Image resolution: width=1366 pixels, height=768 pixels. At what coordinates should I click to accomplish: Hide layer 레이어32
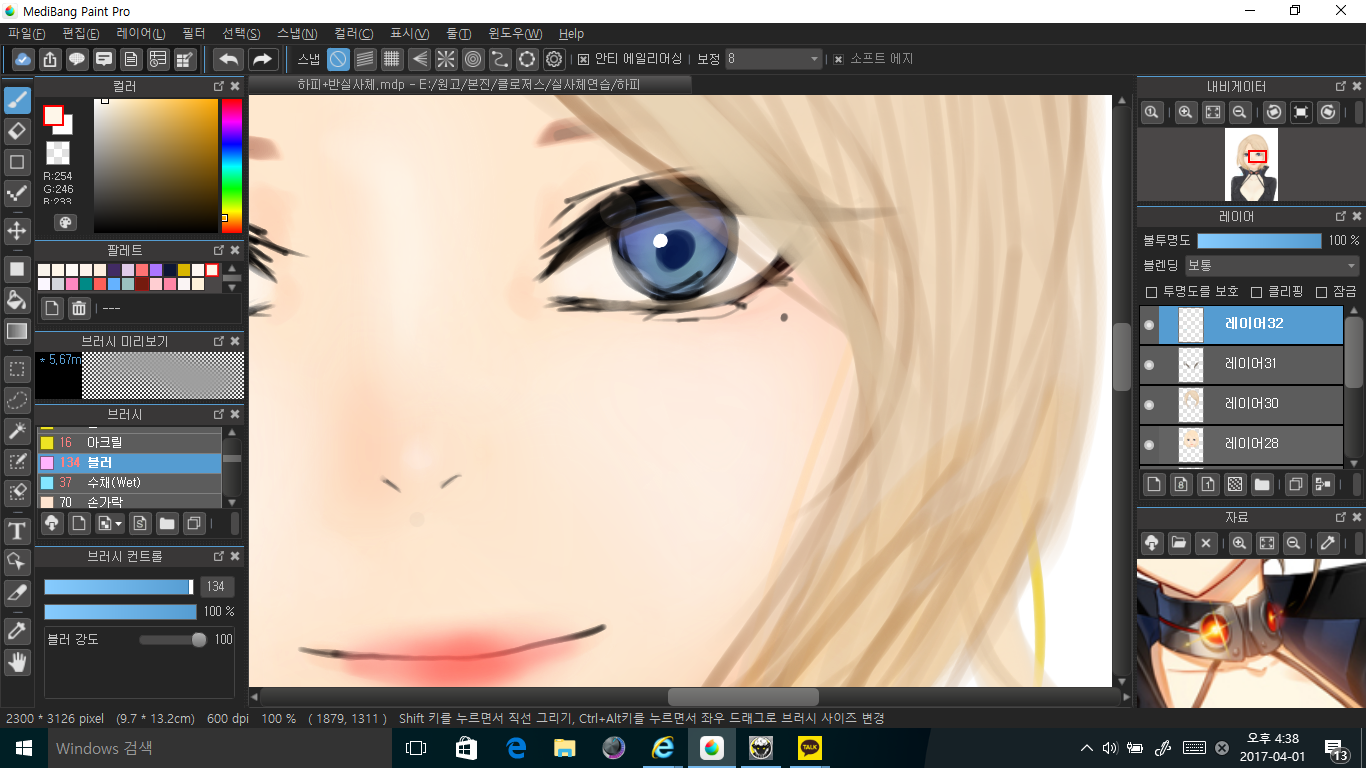(x=1149, y=325)
